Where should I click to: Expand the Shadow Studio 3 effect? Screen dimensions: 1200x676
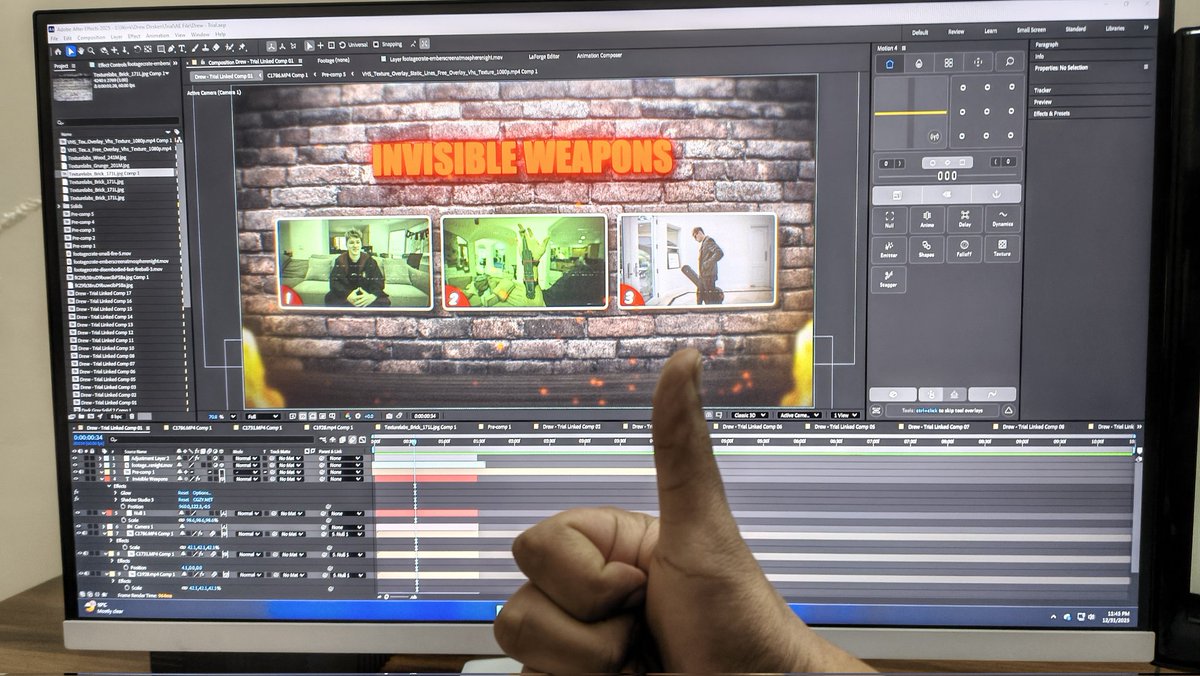[115, 500]
